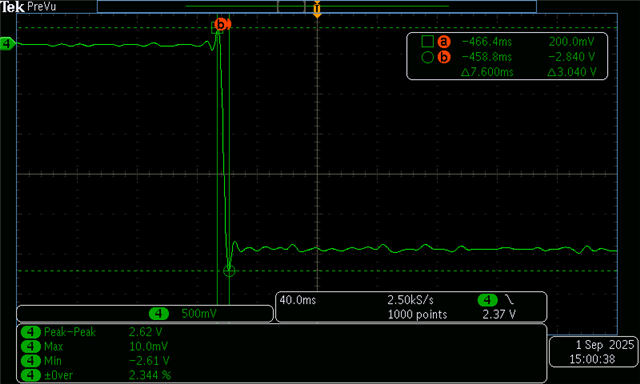Click cursor a time value -466.4ms
The width and height of the screenshot is (640, 384).
487,42
